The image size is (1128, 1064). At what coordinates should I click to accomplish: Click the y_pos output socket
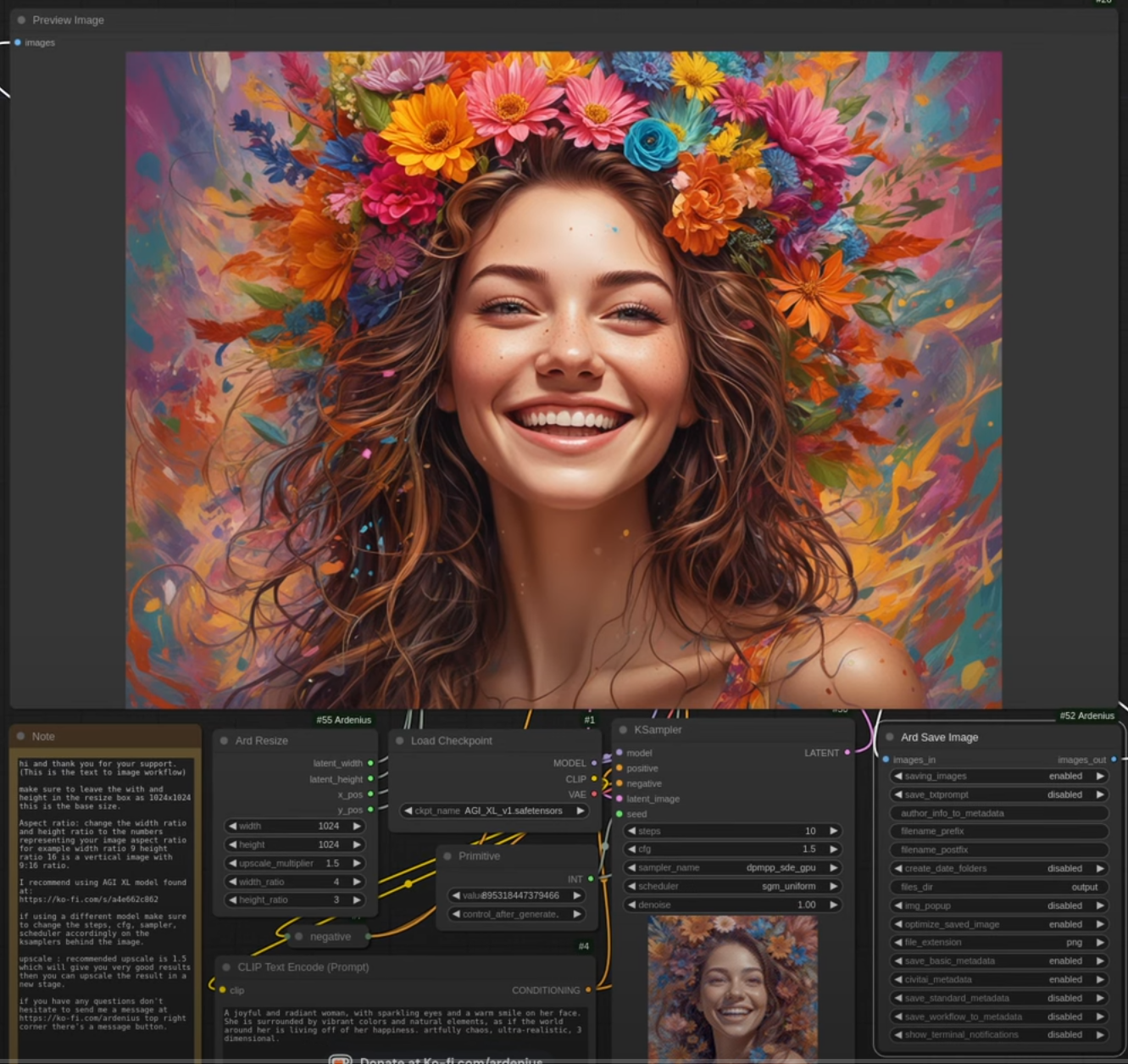click(370, 809)
